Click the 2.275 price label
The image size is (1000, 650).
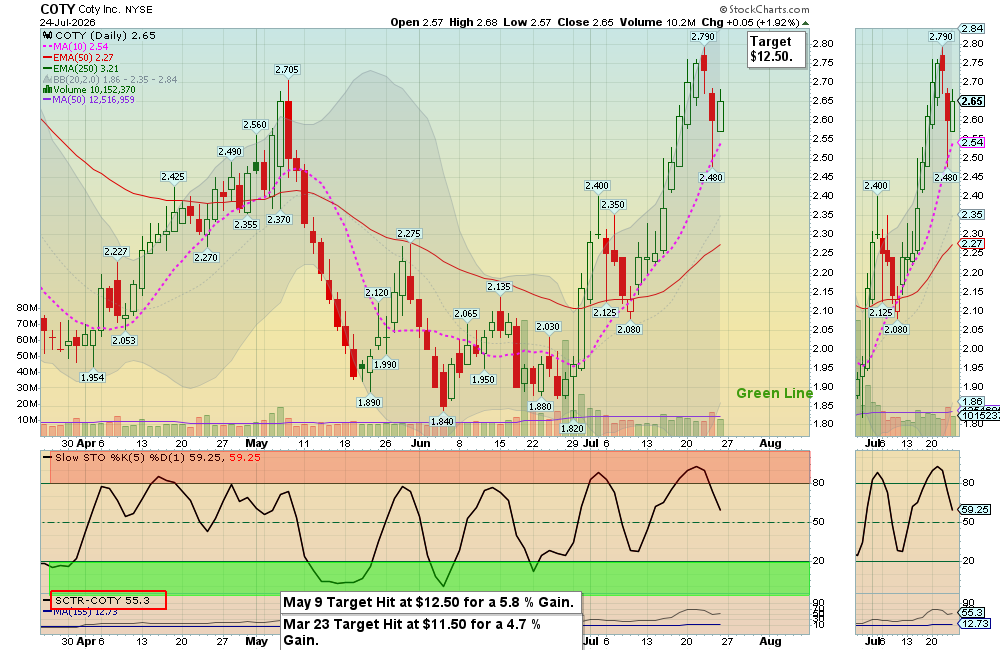coord(409,234)
